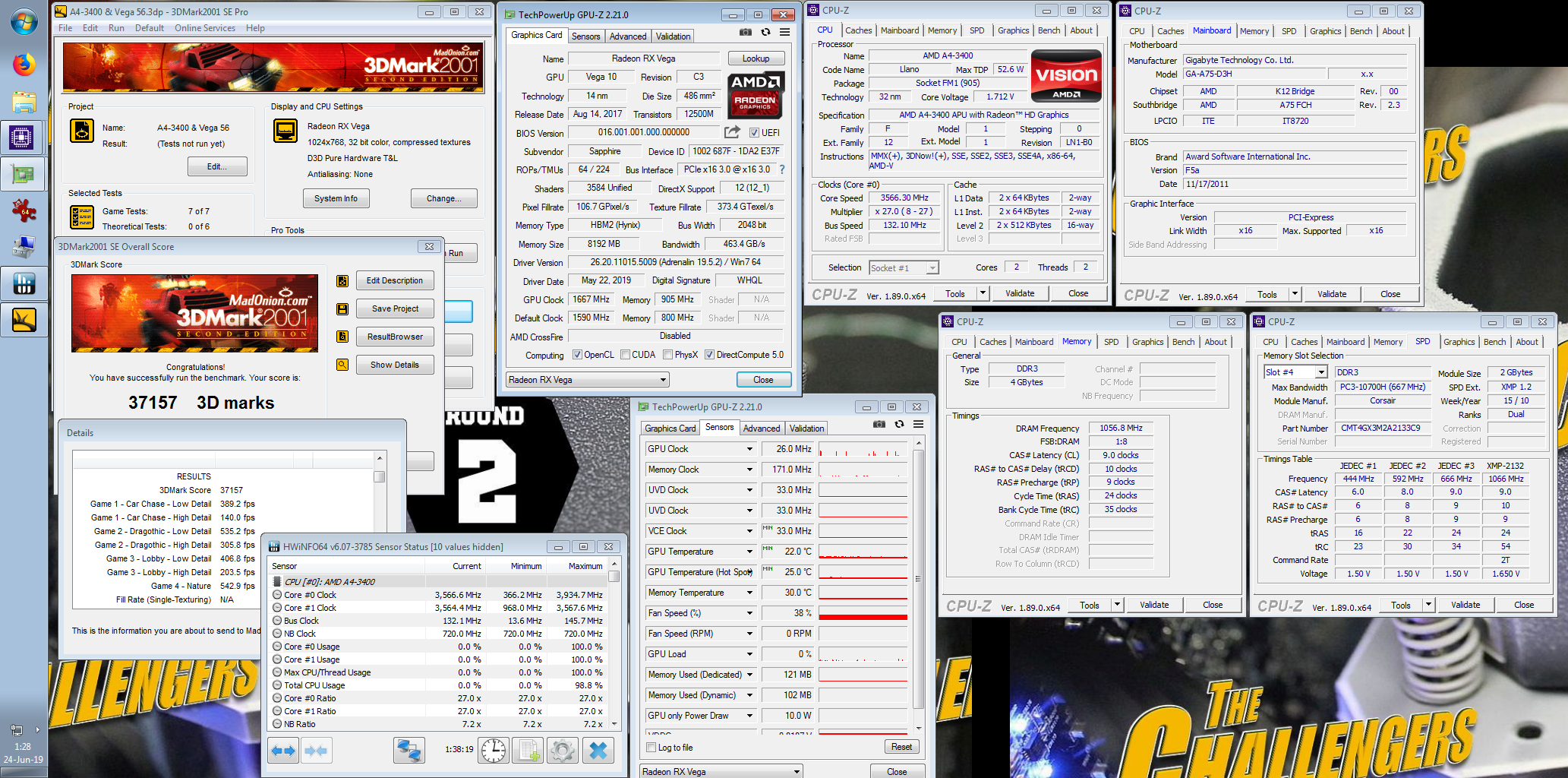The image size is (1568, 778).
Task: Click the Lookup button in GPU-Z
Action: pyautogui.click(x=756, y=59)
